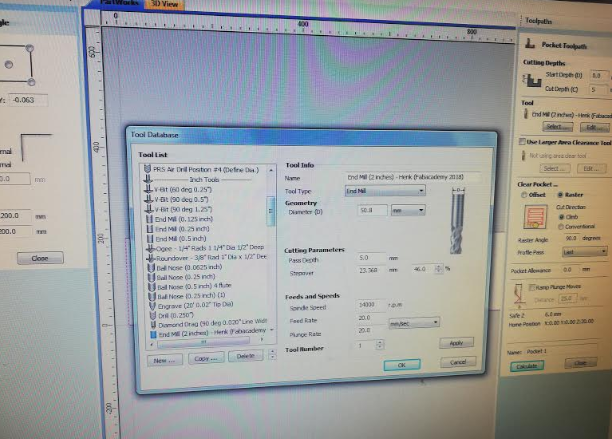Viewport: 612px width, 439px height.
Task: Click the Cutting Depths diagram icon
Action: pyautogui.click(x=532, y=81)
